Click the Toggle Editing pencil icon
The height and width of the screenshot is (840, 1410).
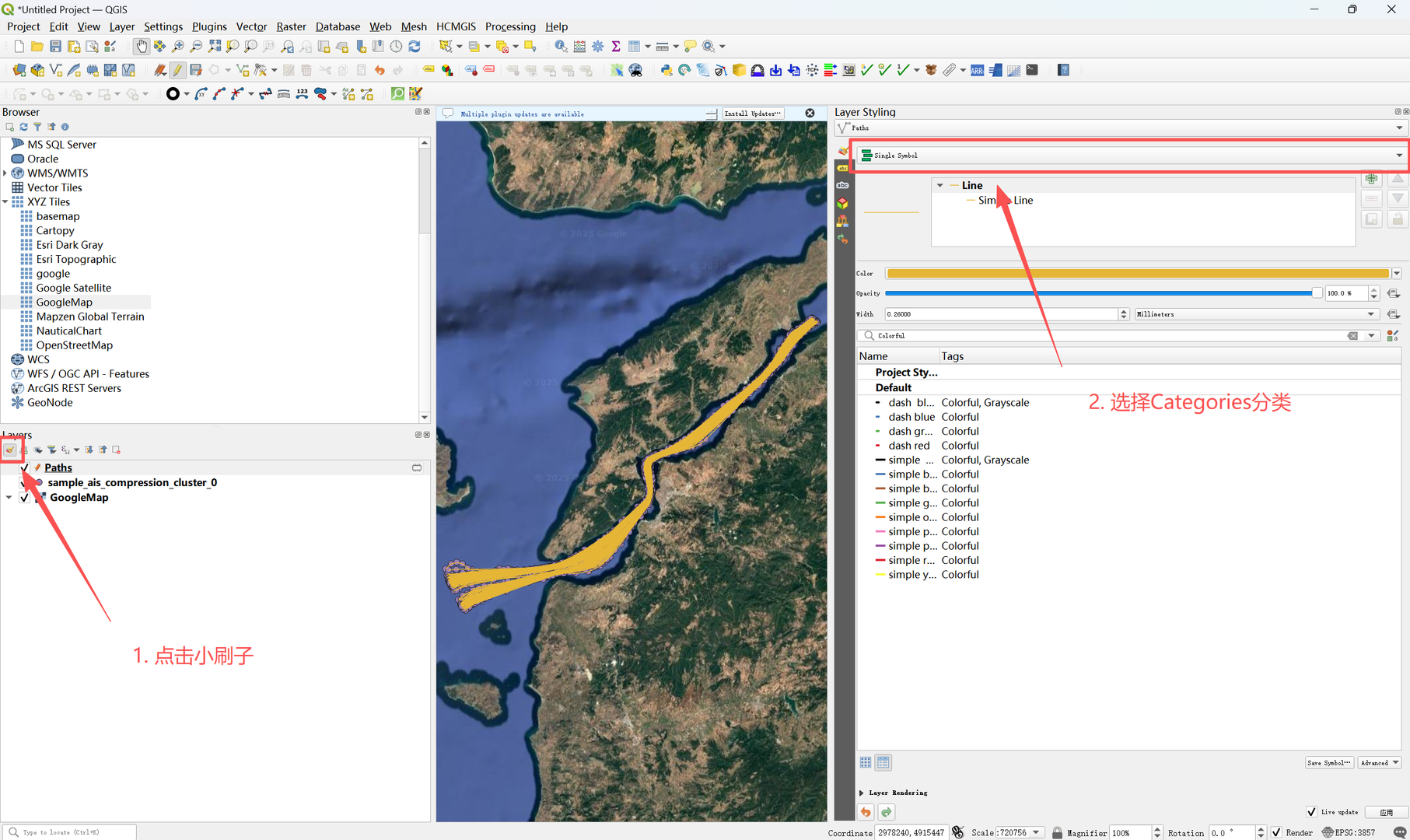click(178, 70)
